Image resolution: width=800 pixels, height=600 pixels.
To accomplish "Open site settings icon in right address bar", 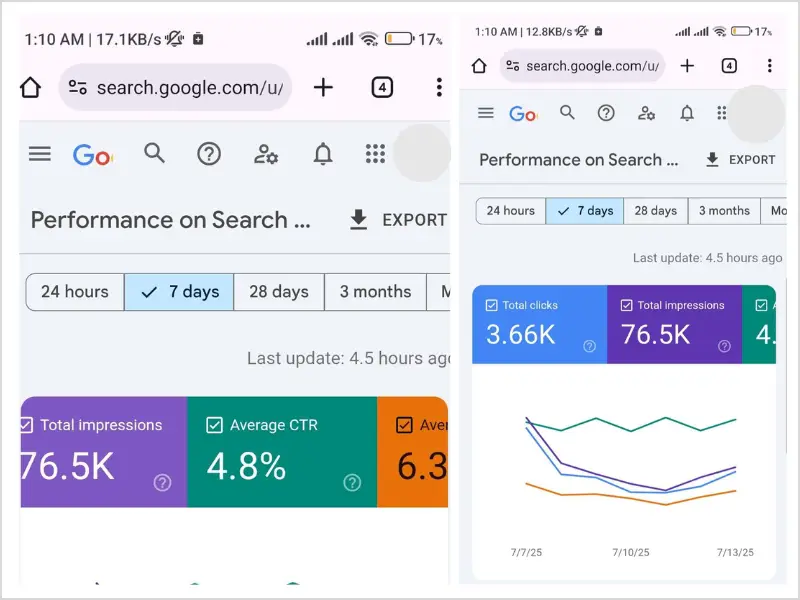I will point(512,65).
